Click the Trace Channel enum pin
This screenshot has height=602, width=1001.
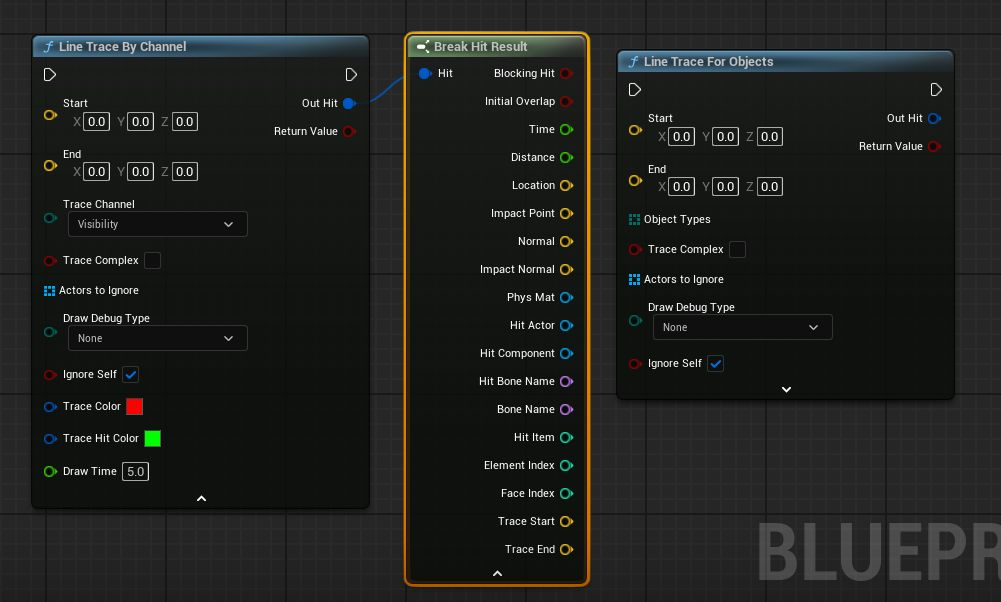tap(50, 218)
